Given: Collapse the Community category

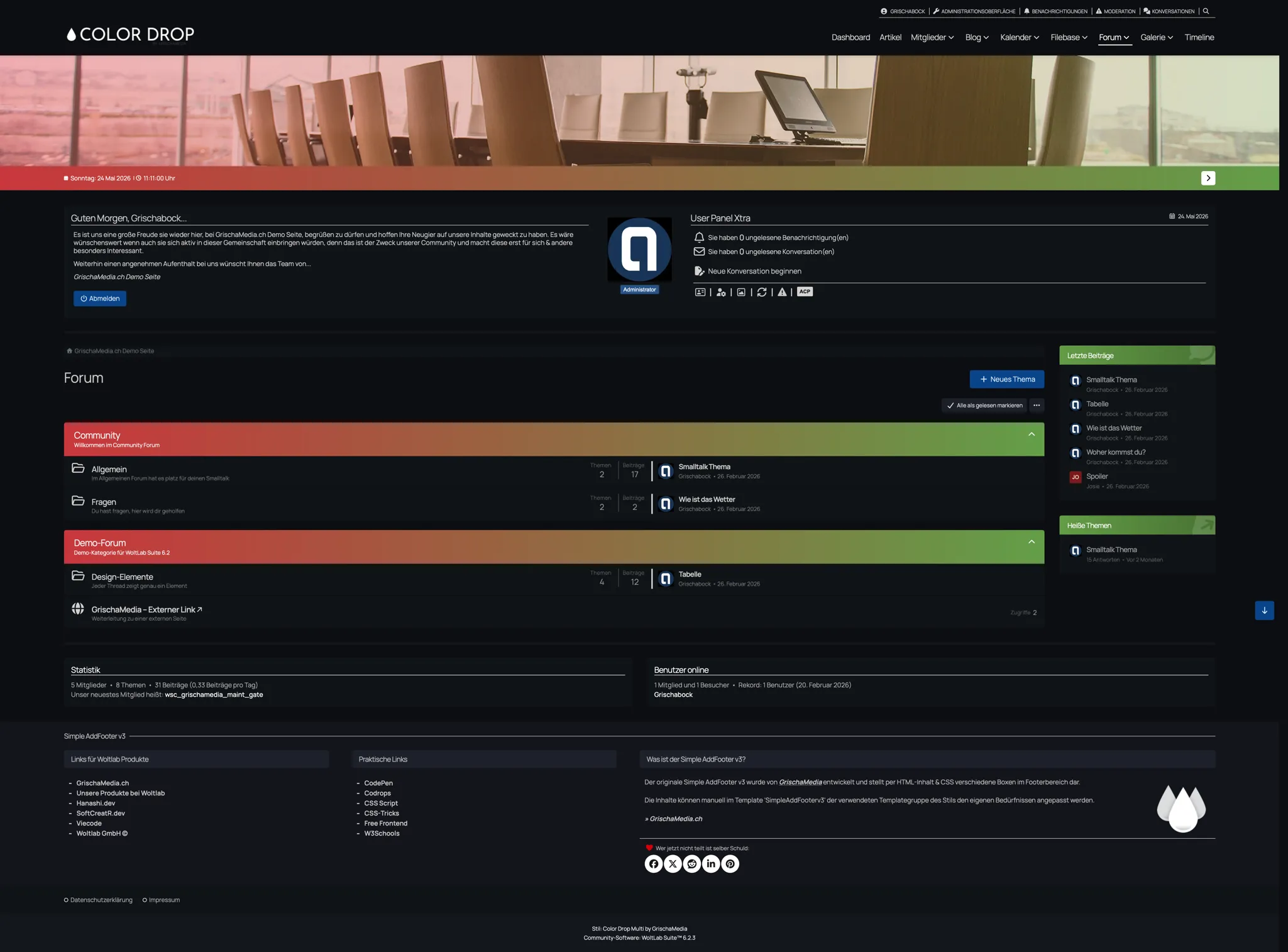Looking at the screenshot, I should (1032, 434).
